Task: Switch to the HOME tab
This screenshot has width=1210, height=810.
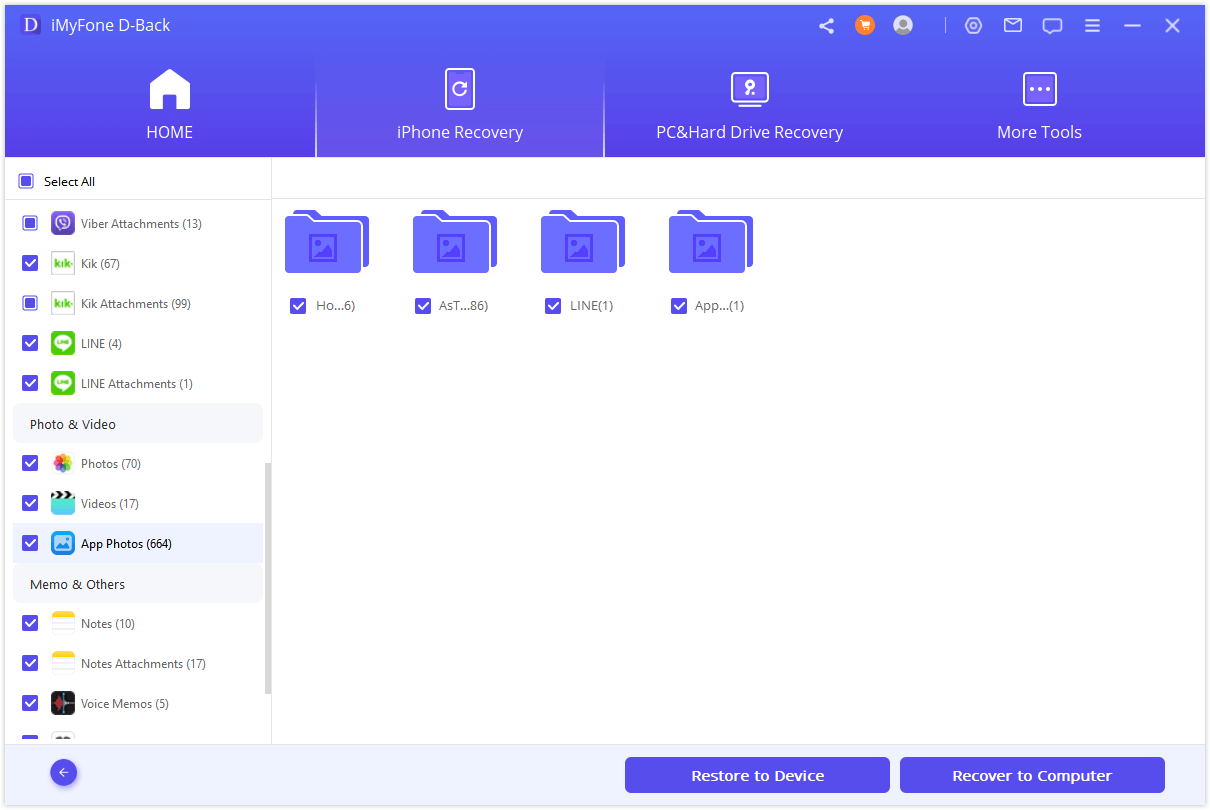Action: point(170,105)
